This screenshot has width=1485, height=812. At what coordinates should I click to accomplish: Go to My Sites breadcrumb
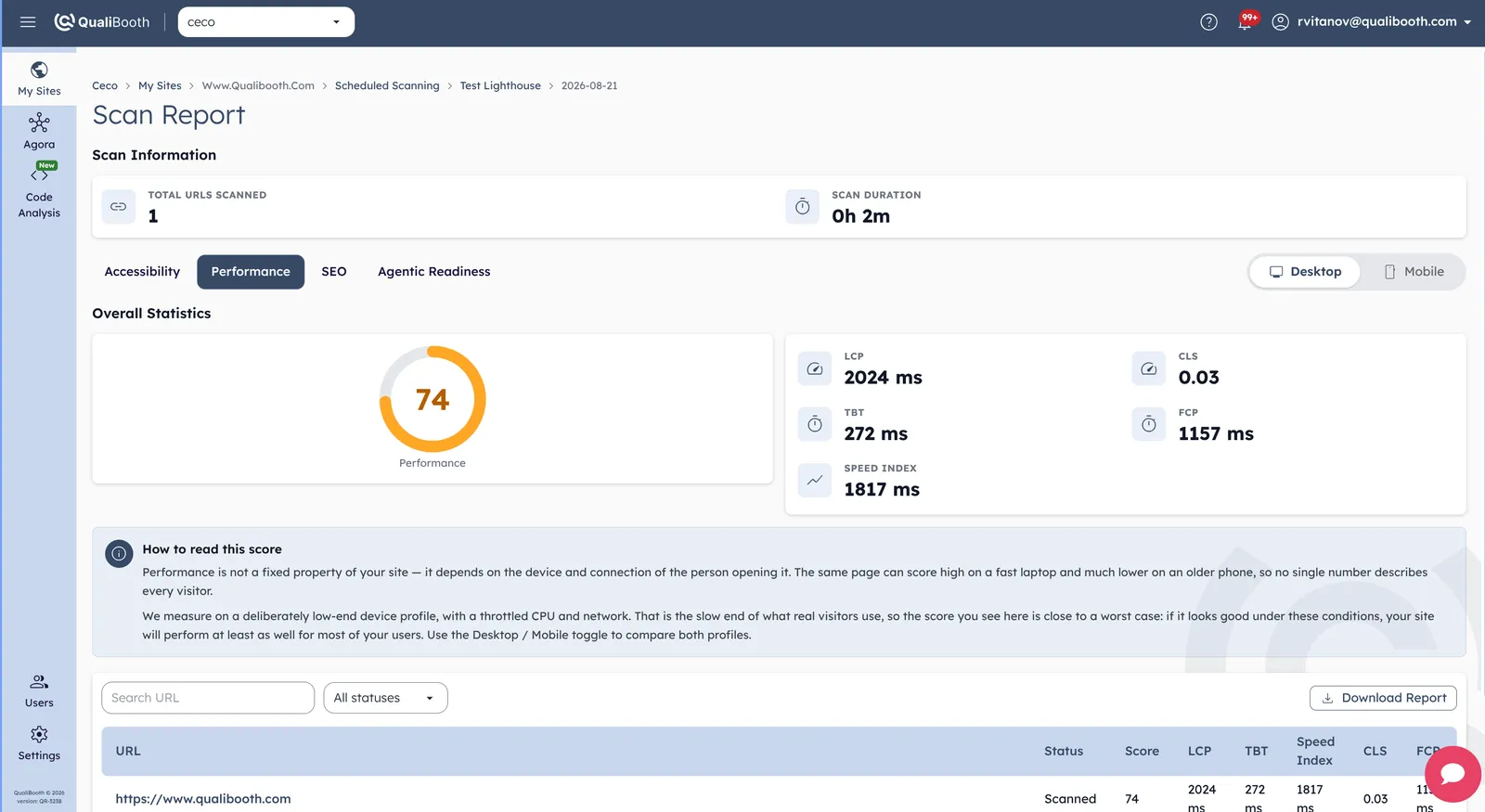point(160,85)
